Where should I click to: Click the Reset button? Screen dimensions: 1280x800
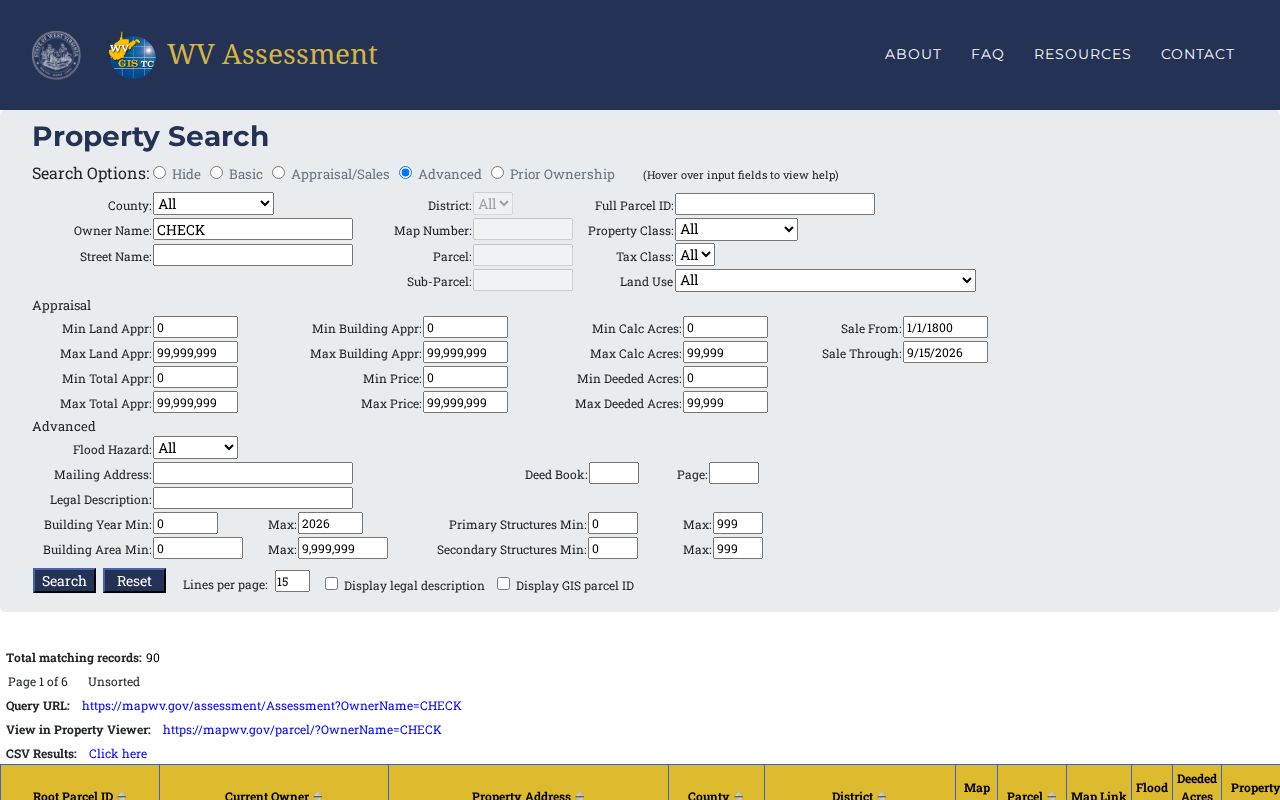[x=134, y=581]
